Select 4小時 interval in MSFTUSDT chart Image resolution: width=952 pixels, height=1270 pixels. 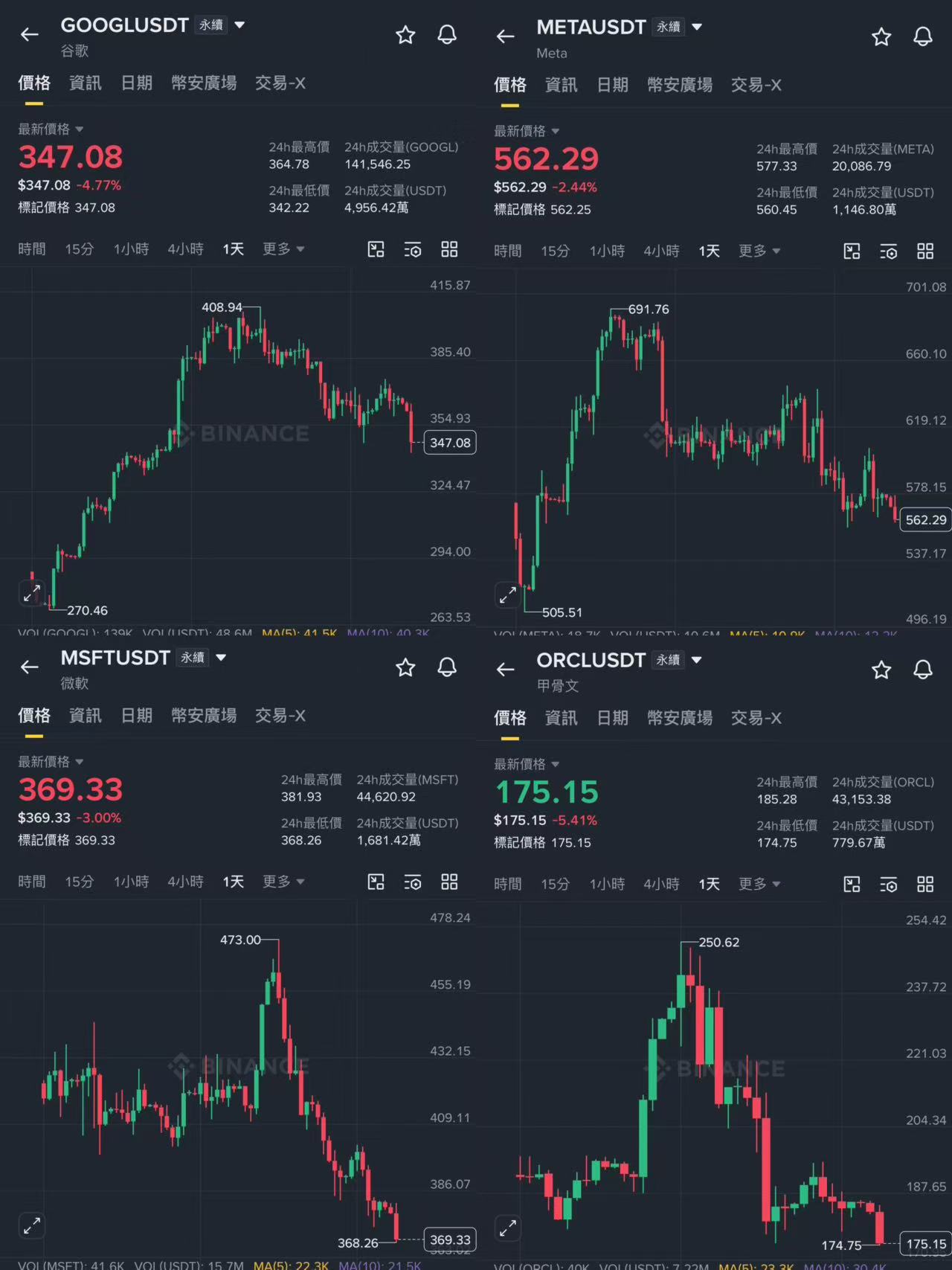coord(186,882)
